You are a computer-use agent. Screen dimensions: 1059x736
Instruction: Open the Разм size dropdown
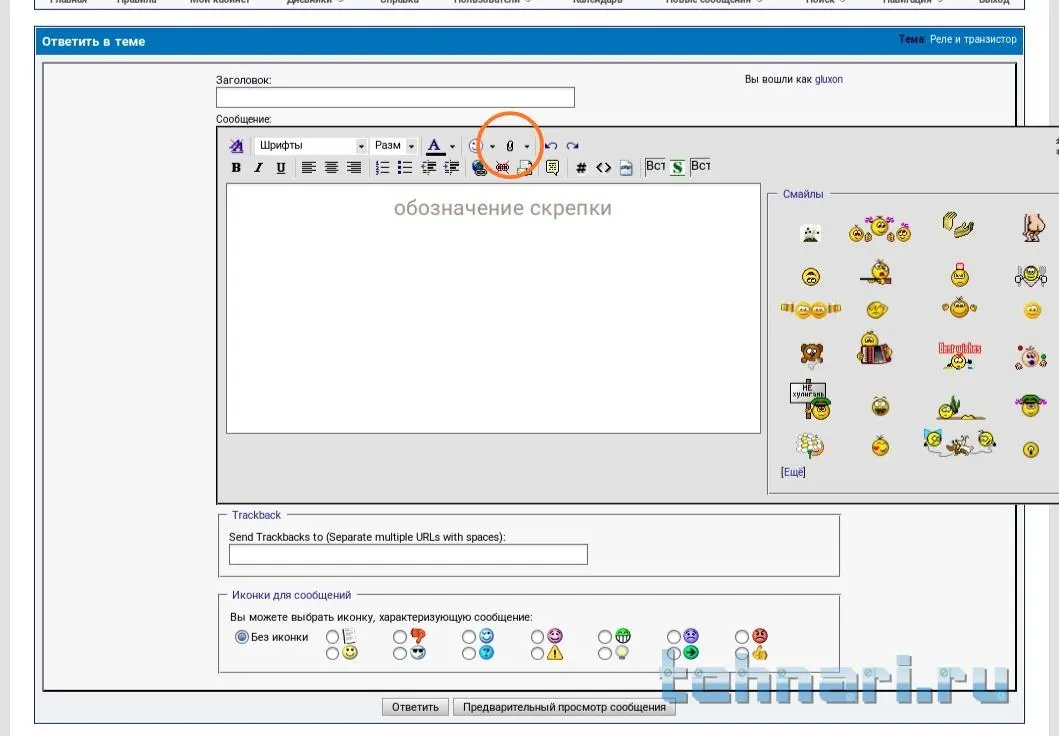click(393, 145)
